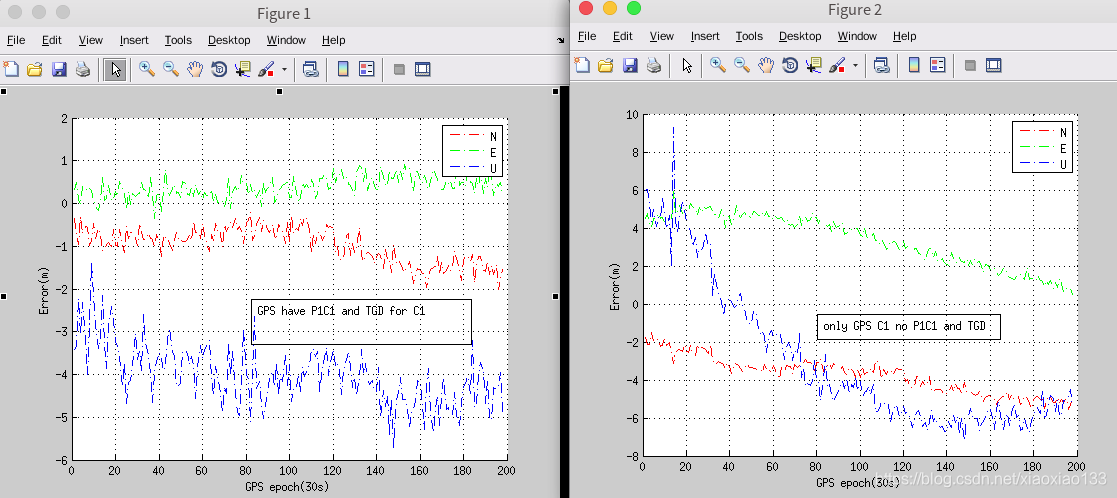This screenshot has width=1117, height=498.
Task: Select Rotate 3D tool in Figure 2
Action: point(789,66)
